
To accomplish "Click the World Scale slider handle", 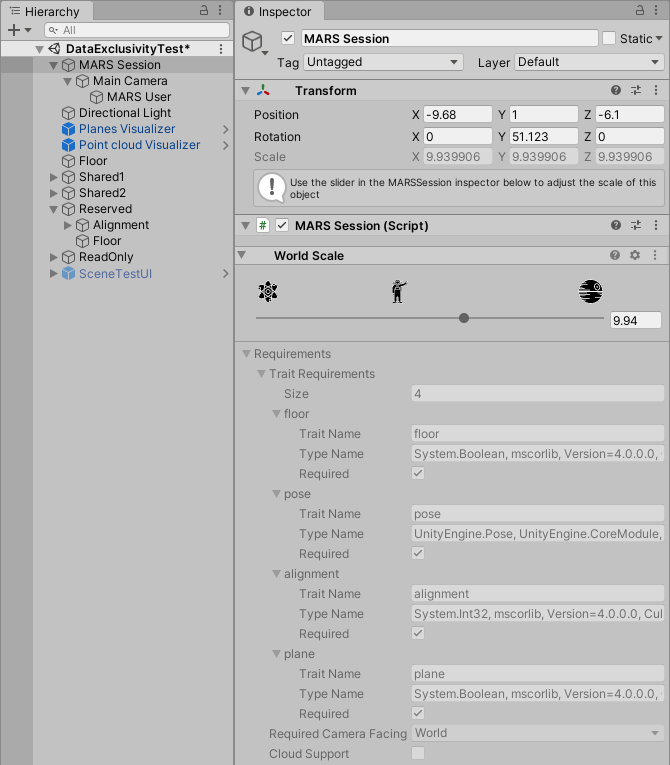I will [x=464, y=318].
